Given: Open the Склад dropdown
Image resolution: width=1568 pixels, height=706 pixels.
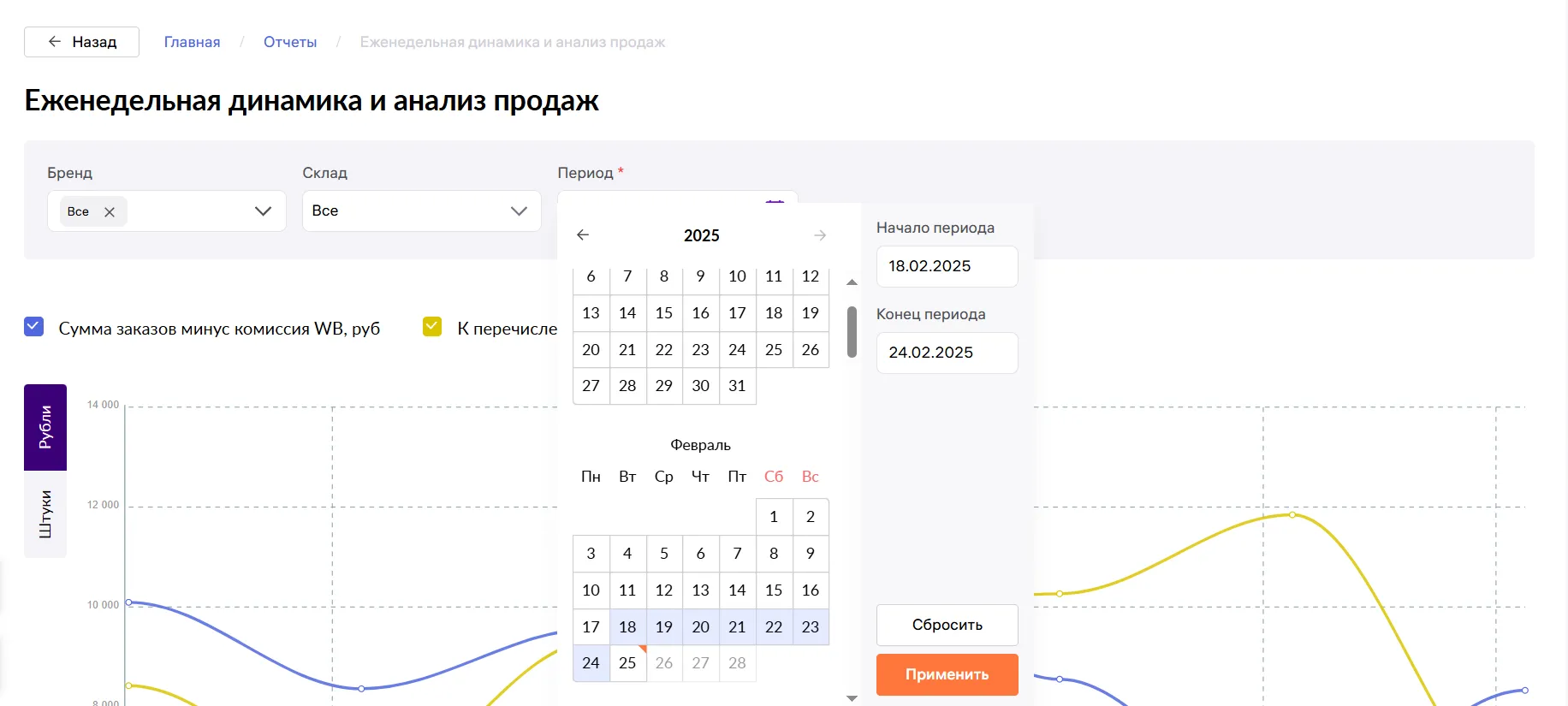Looking at the screenshot, I should 518,211.
